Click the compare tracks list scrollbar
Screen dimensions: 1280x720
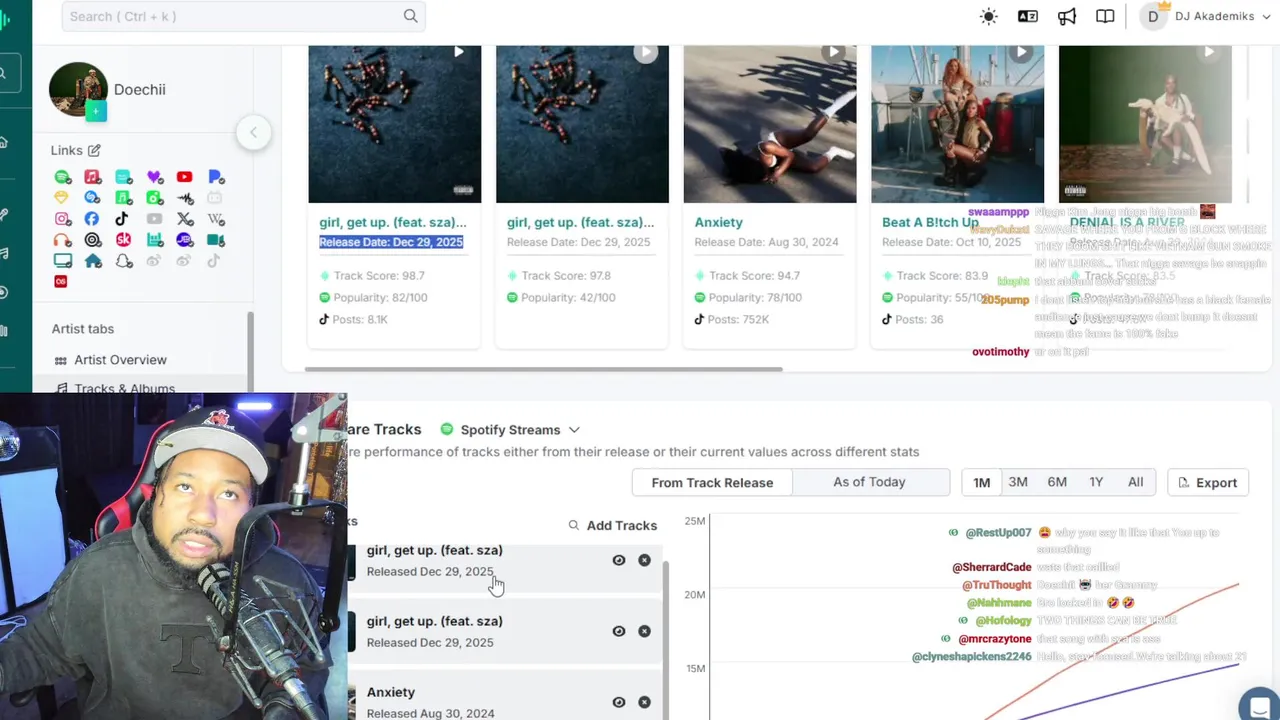point(666,640)
